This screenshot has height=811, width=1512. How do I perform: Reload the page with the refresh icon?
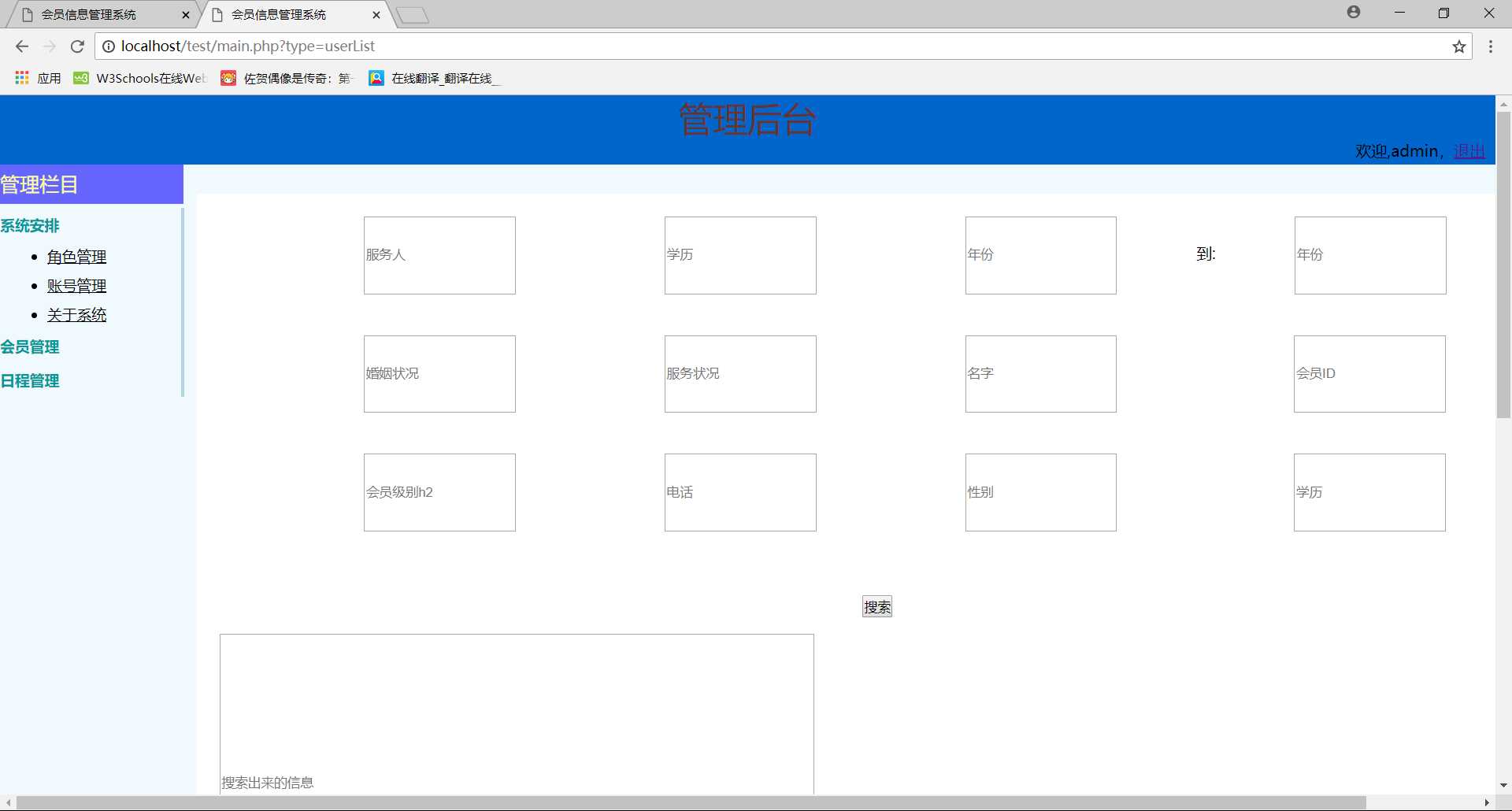(x=77, y=46)
